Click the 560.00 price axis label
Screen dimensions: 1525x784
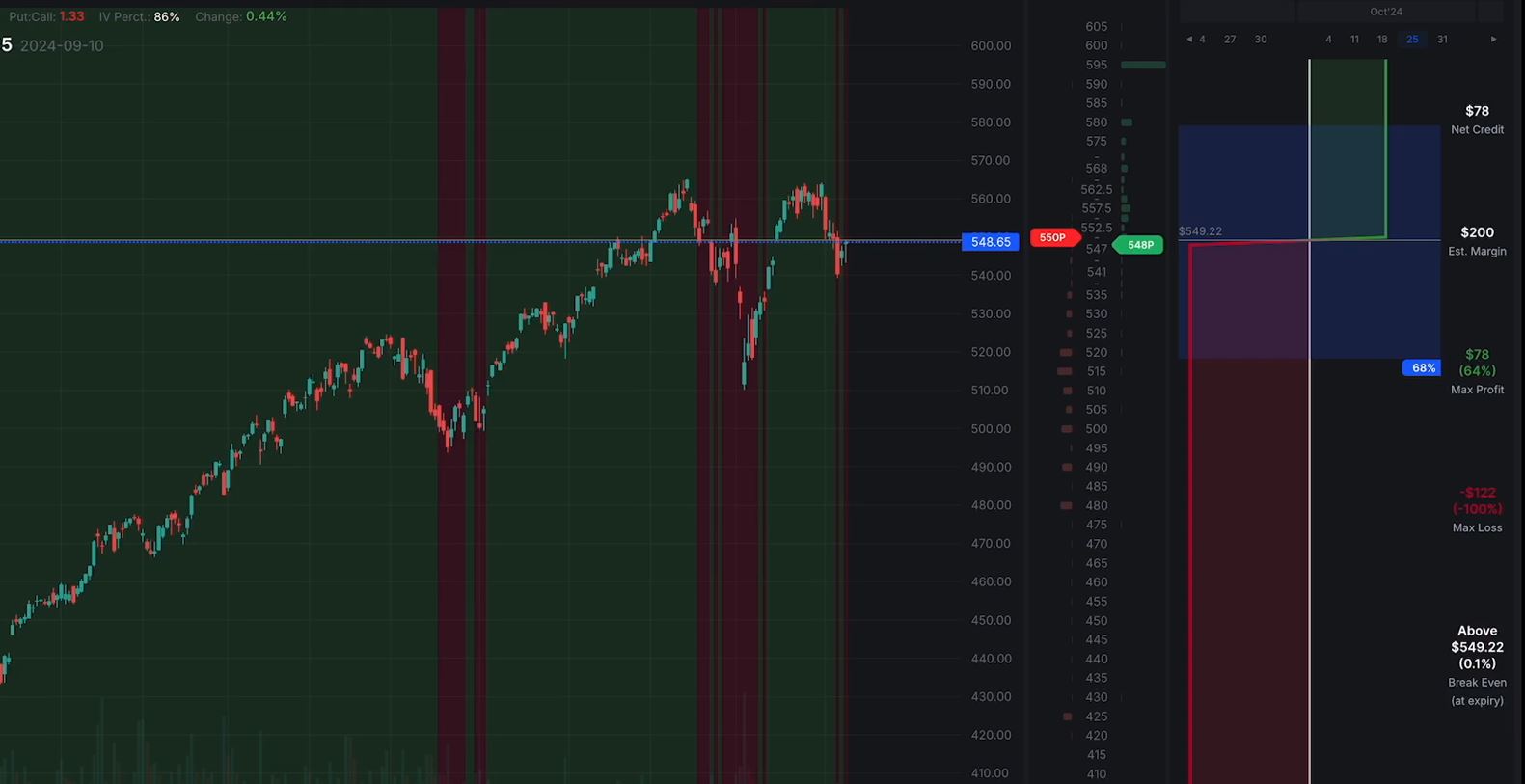(x=991, y=199)
